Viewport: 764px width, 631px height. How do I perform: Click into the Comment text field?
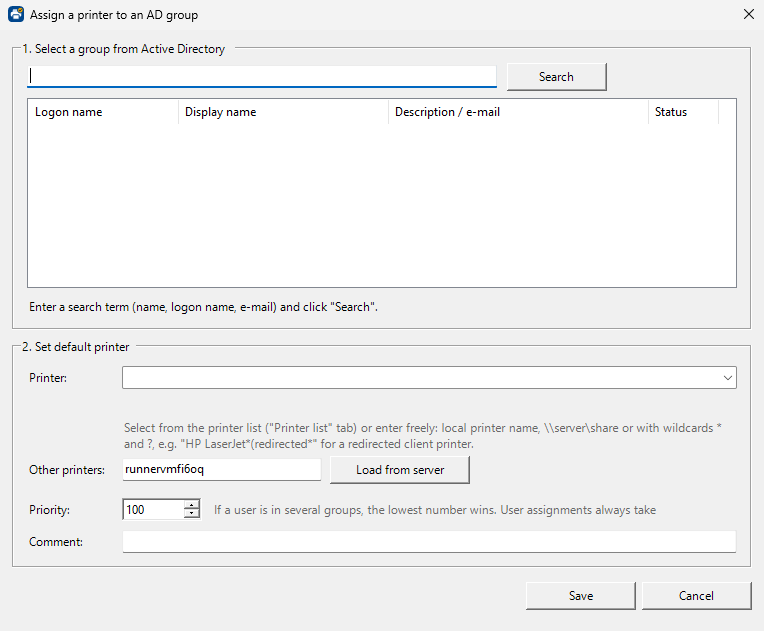point(429,542)
